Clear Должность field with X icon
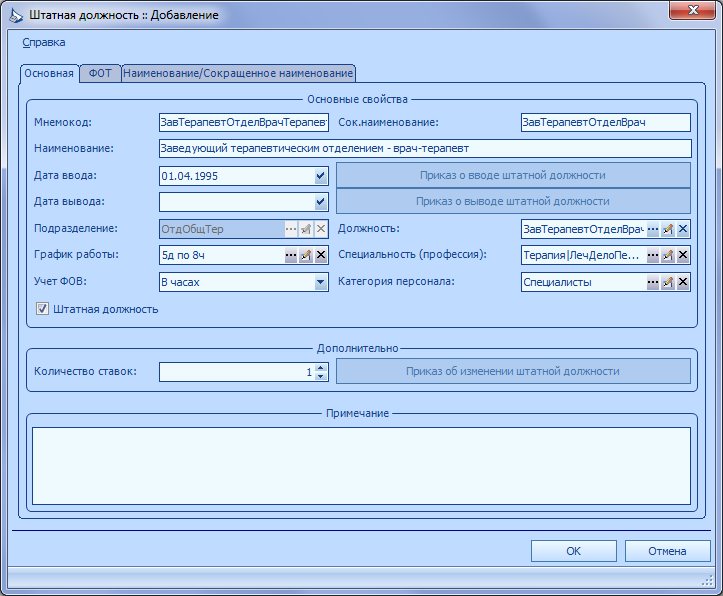The height and width of the screenshot is (596, 723). [683, 229]
